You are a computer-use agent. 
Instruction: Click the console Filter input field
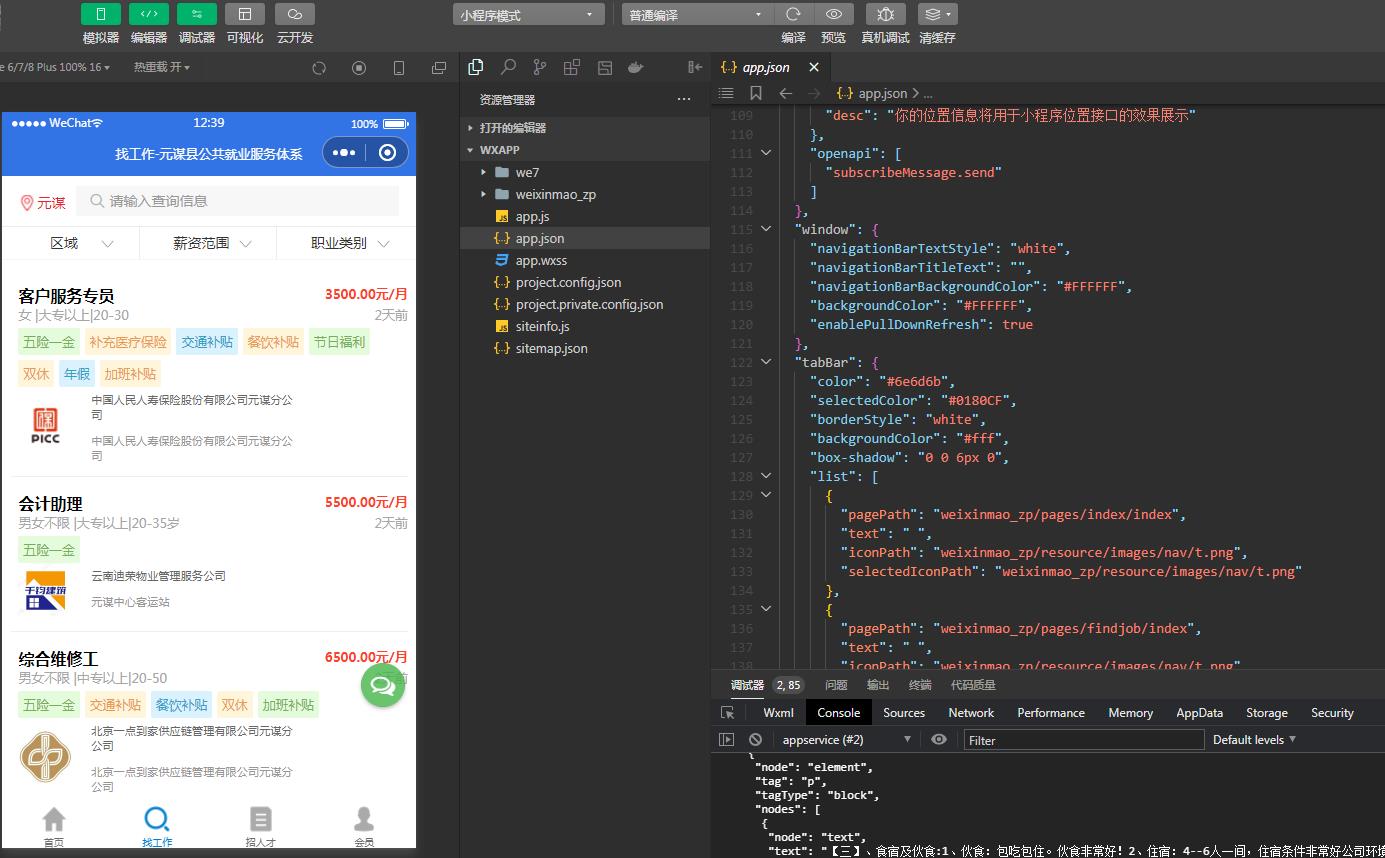click(1084, 740)
